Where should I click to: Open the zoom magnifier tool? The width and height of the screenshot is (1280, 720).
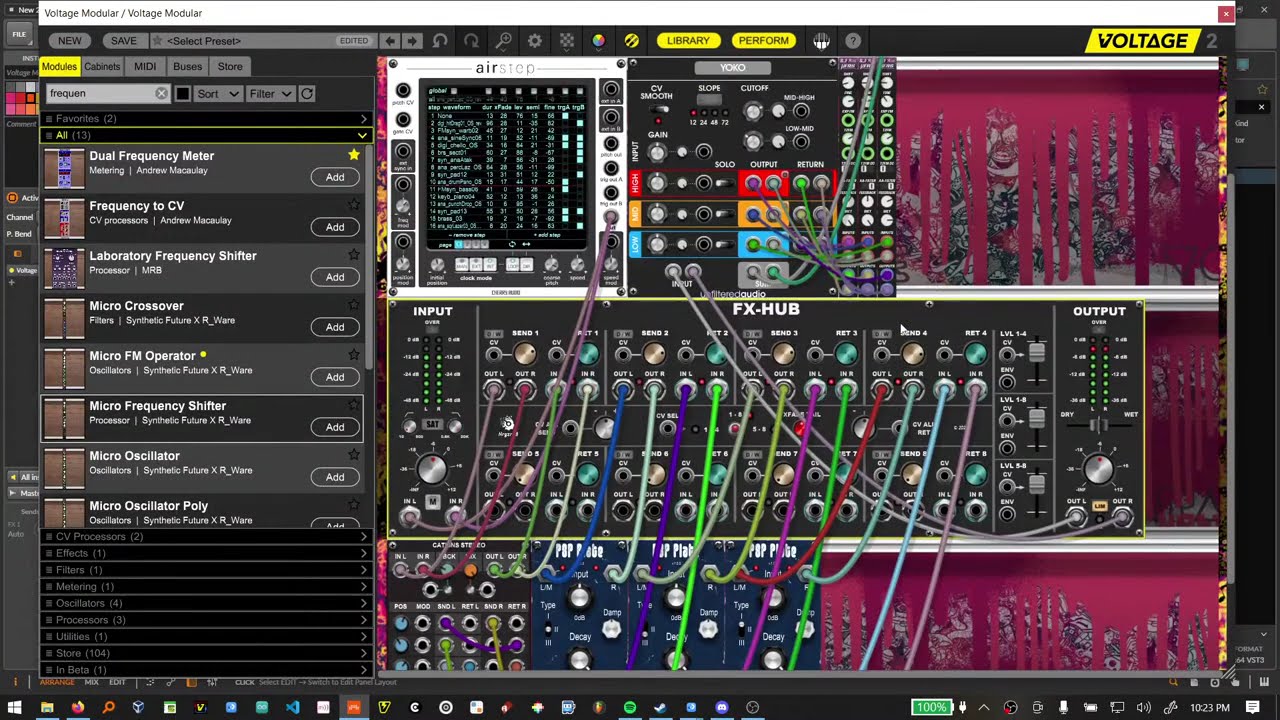[x=503, y=41]
